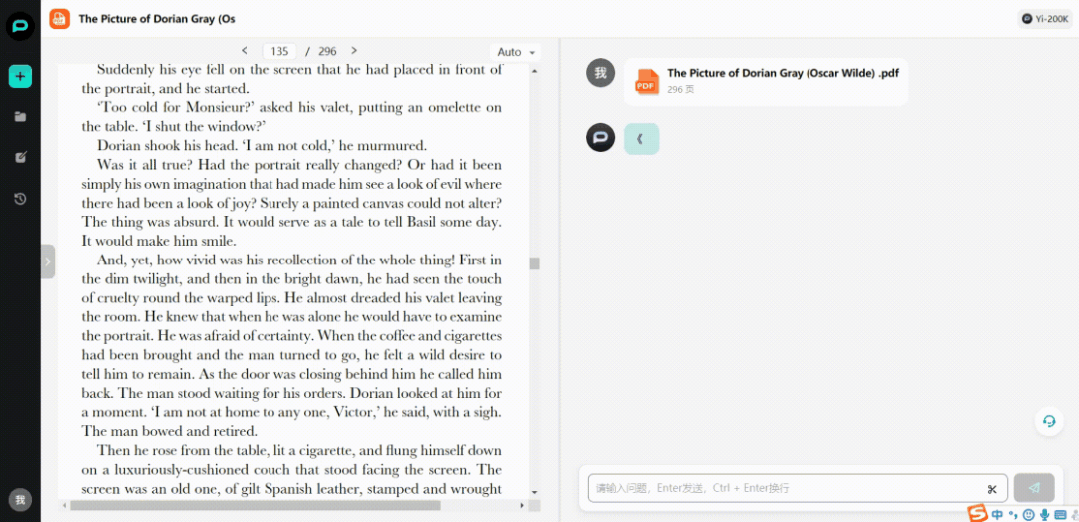Click the scissors icon in input box

[992, 489]
